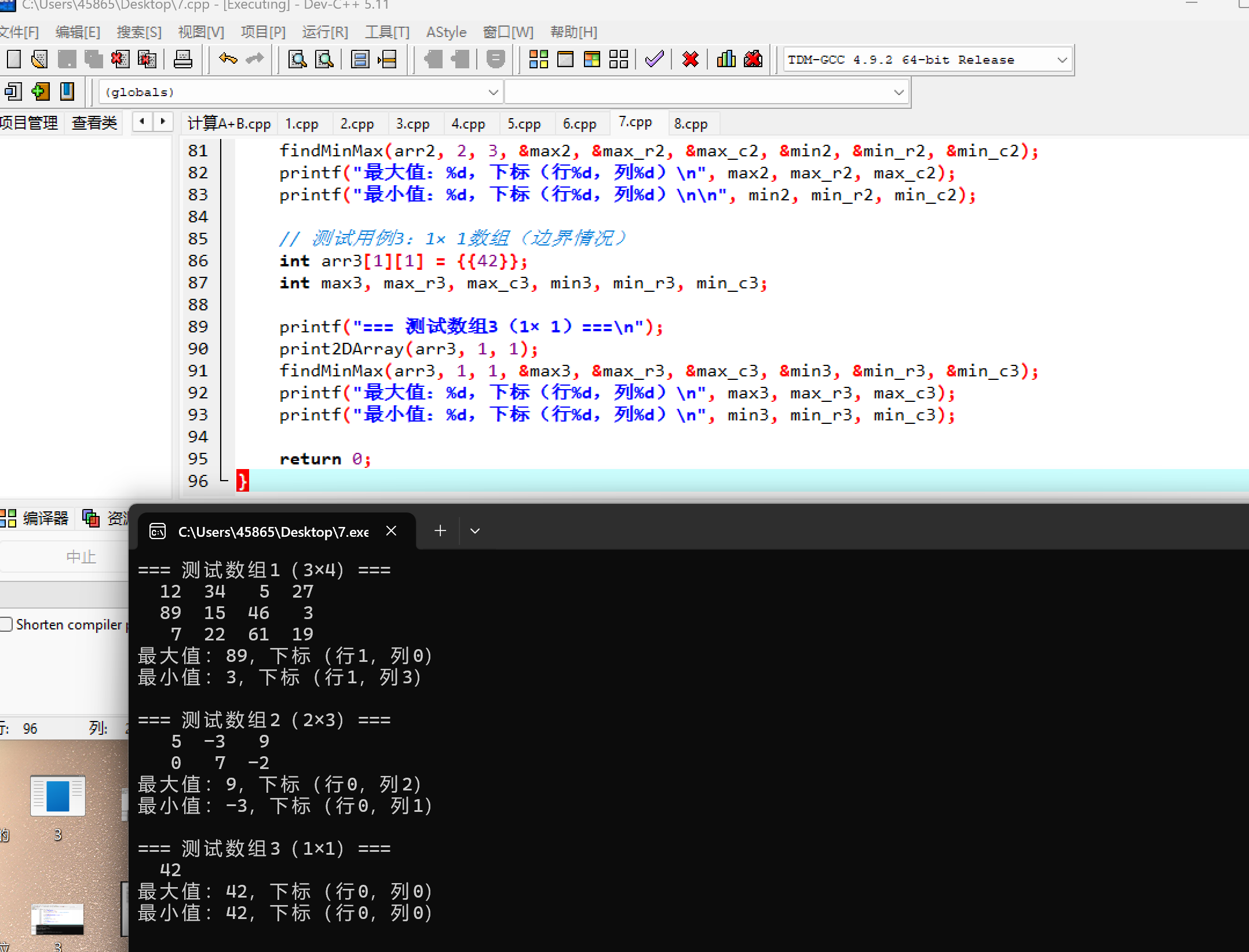Screen dimensions: 1249x952
Task: Click the purple Syntax Check checkmark icon
Action: 654,59
